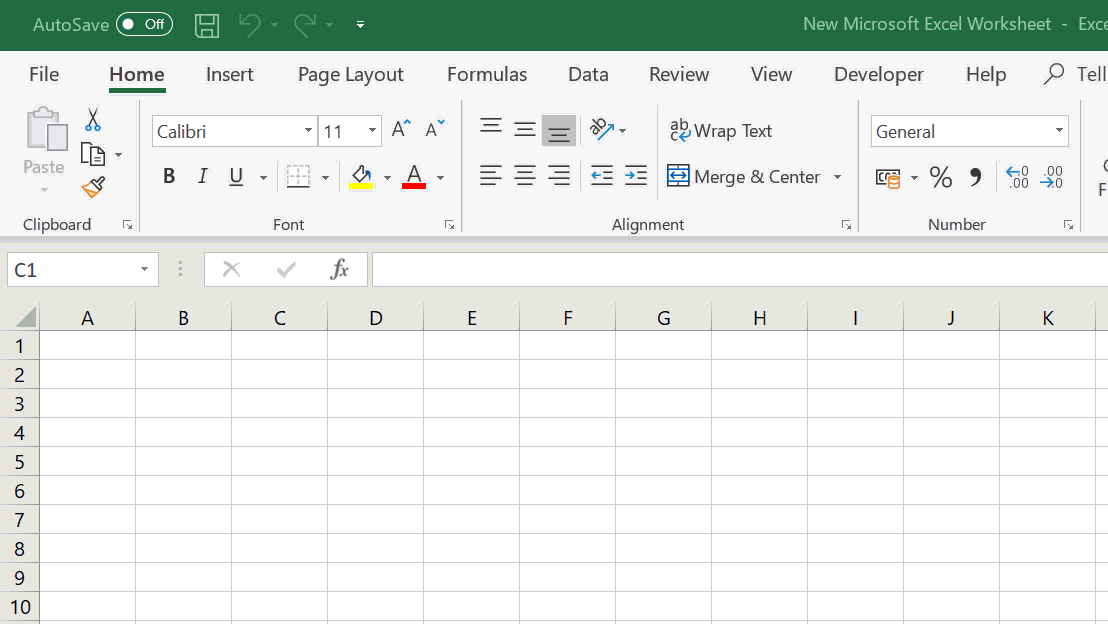Click the Merge & Center button
Image resolution: width=1108 pixels, height=624 pixels.
[744, 177]
